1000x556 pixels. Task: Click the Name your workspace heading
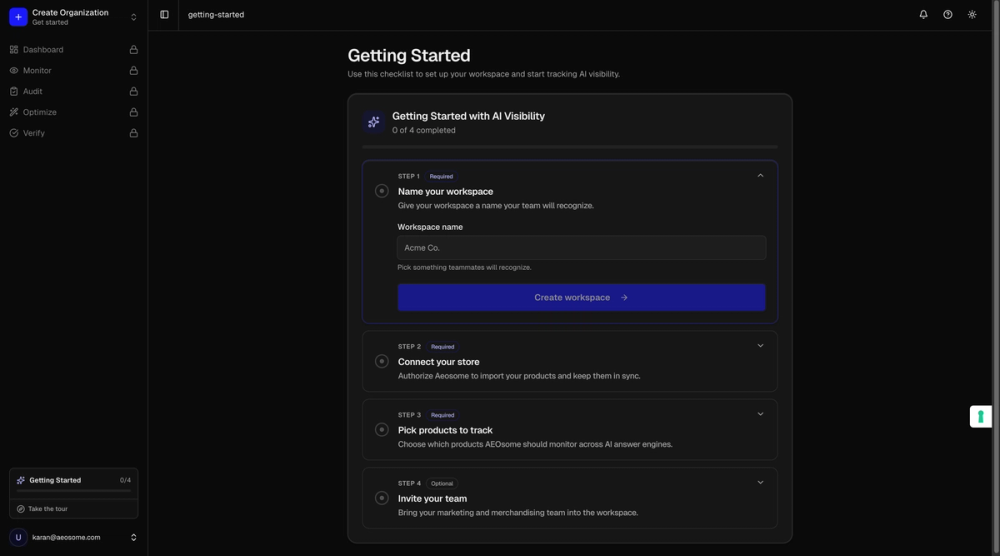tap(445, 191)
